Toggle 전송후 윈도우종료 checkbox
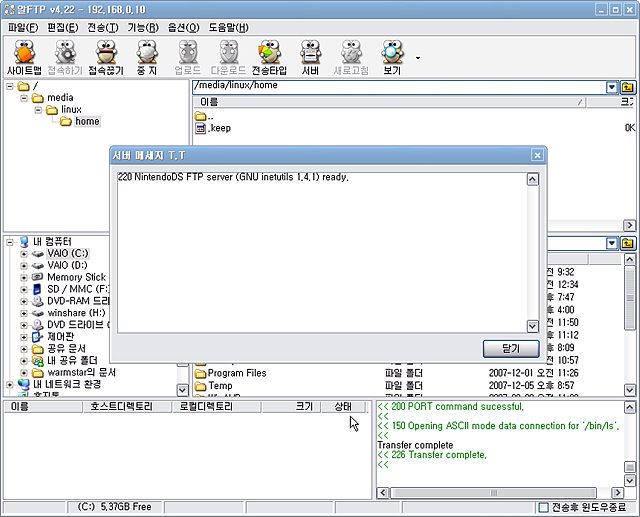Image resolution: width=640 pixels, height=517 pixels. [543, 508]
